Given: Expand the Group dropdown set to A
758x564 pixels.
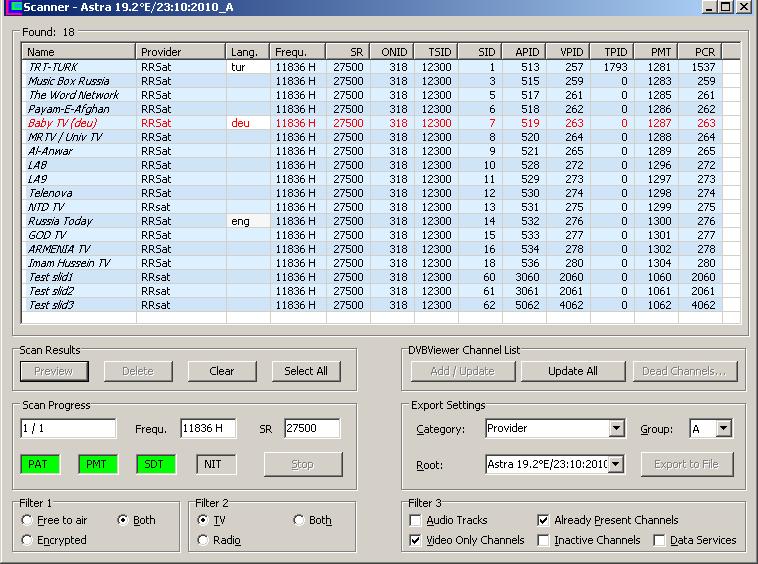Looking at the screenshot, I should pyautogui.click(x=724, y=429).
